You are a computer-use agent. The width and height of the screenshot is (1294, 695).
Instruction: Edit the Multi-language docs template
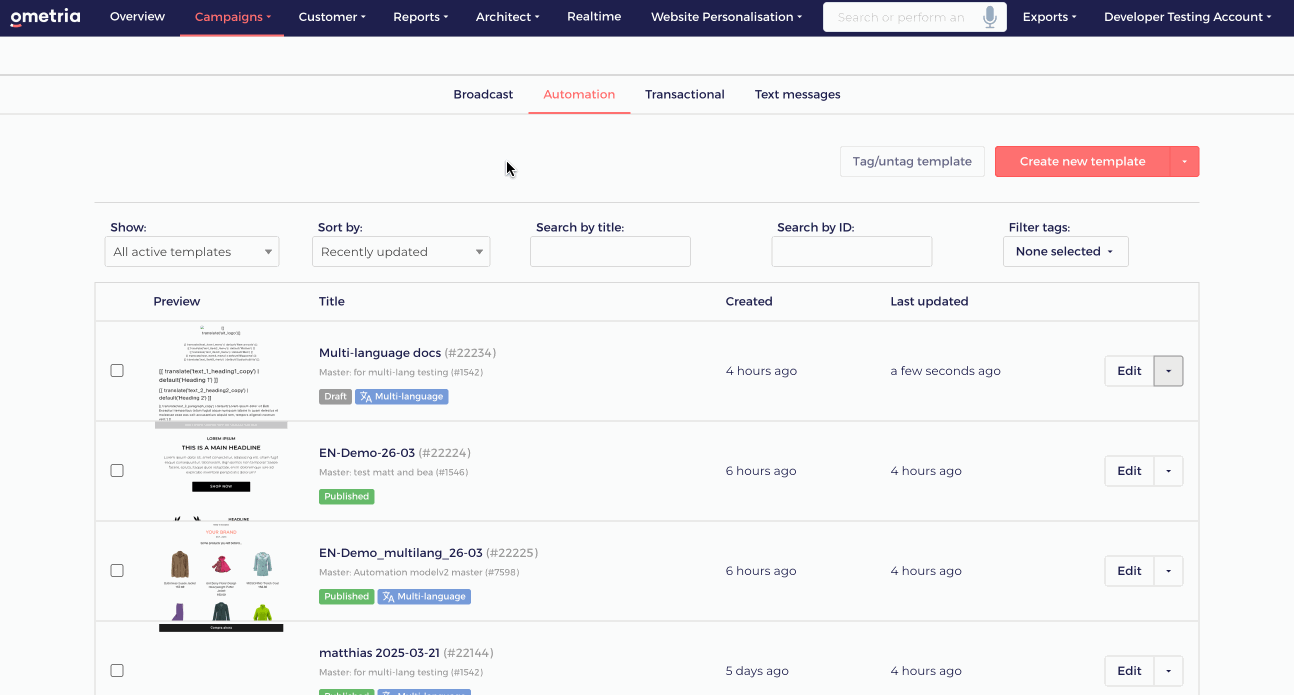1129,371
